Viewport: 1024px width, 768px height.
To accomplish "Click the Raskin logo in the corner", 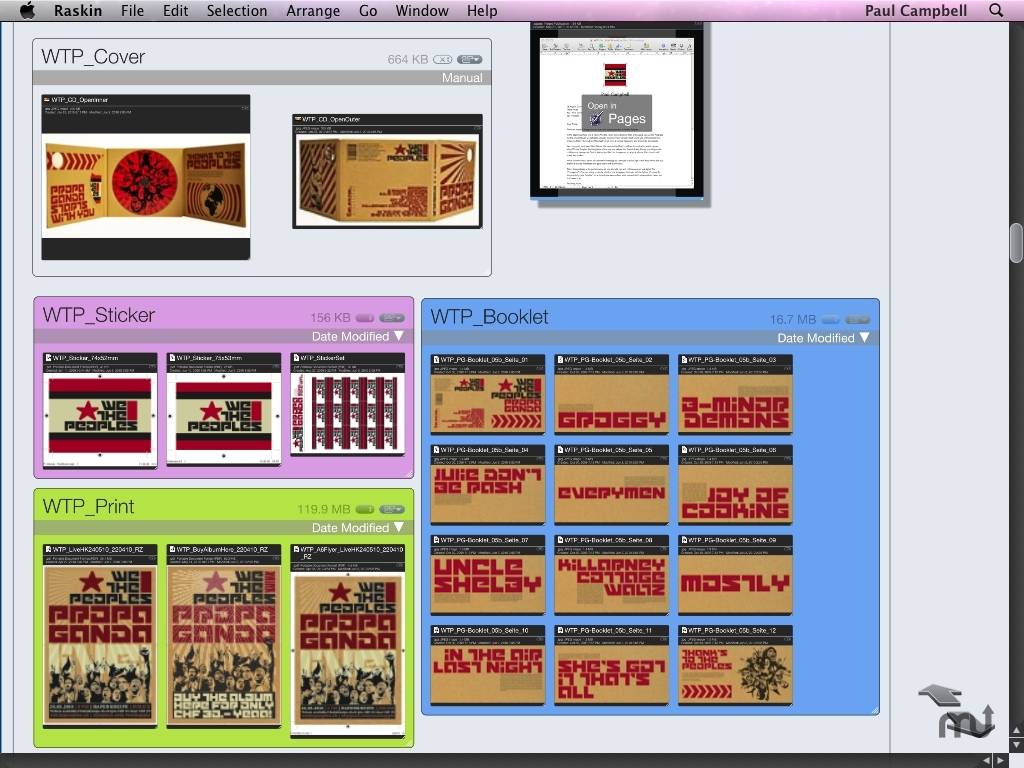I will [x=967, y=722].
